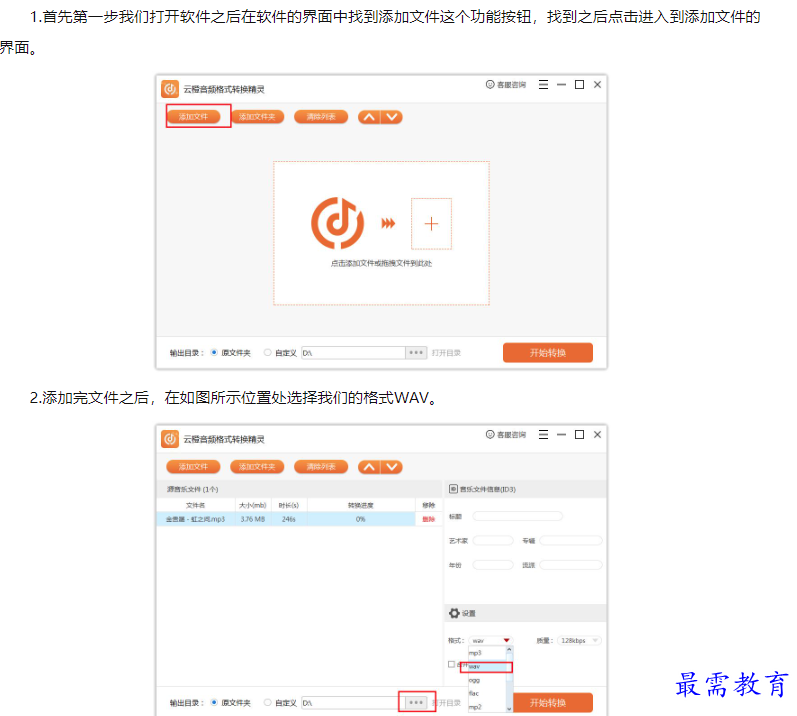Image resolution: width=797 pixels, height=716 pixels.
Task: Click the 设置 gear icon
Action: 454,613
